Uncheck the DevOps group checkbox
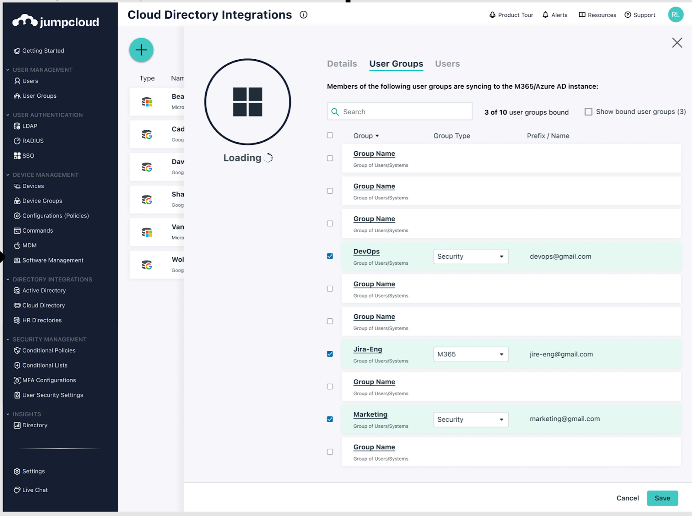This screenshot has width=692, height=516. [330, 256]
